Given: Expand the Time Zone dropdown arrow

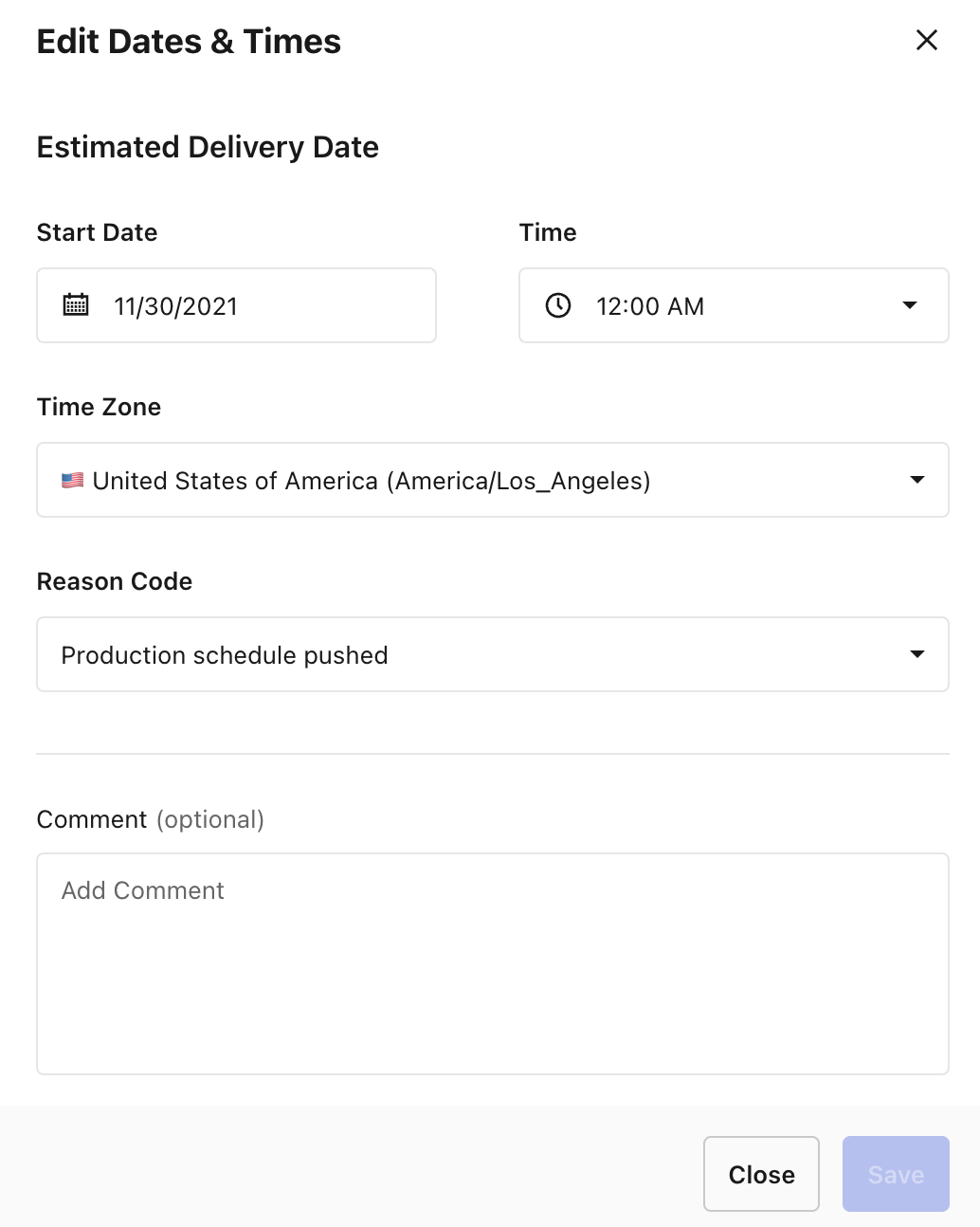Looking at the screenshot, I should pos(917,480).
